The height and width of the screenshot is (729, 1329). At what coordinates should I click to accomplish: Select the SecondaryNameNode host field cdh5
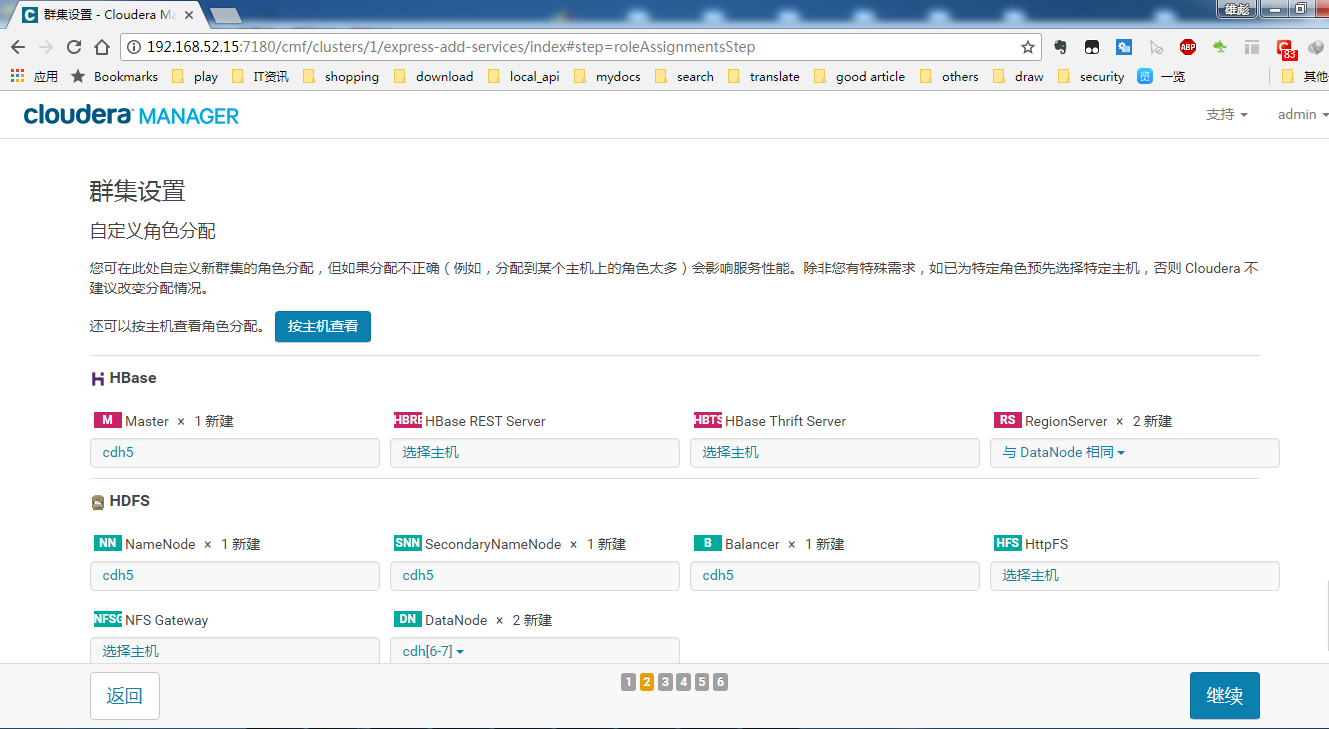pos(535,575)
